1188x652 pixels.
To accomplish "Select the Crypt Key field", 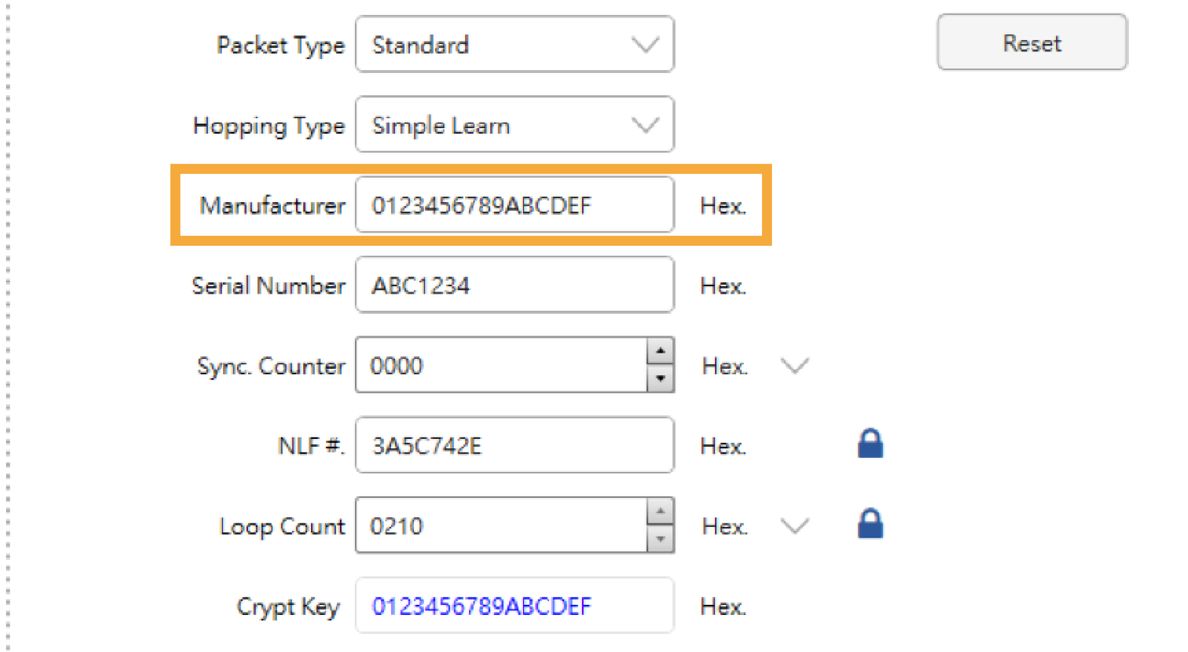I will [514, 606].
